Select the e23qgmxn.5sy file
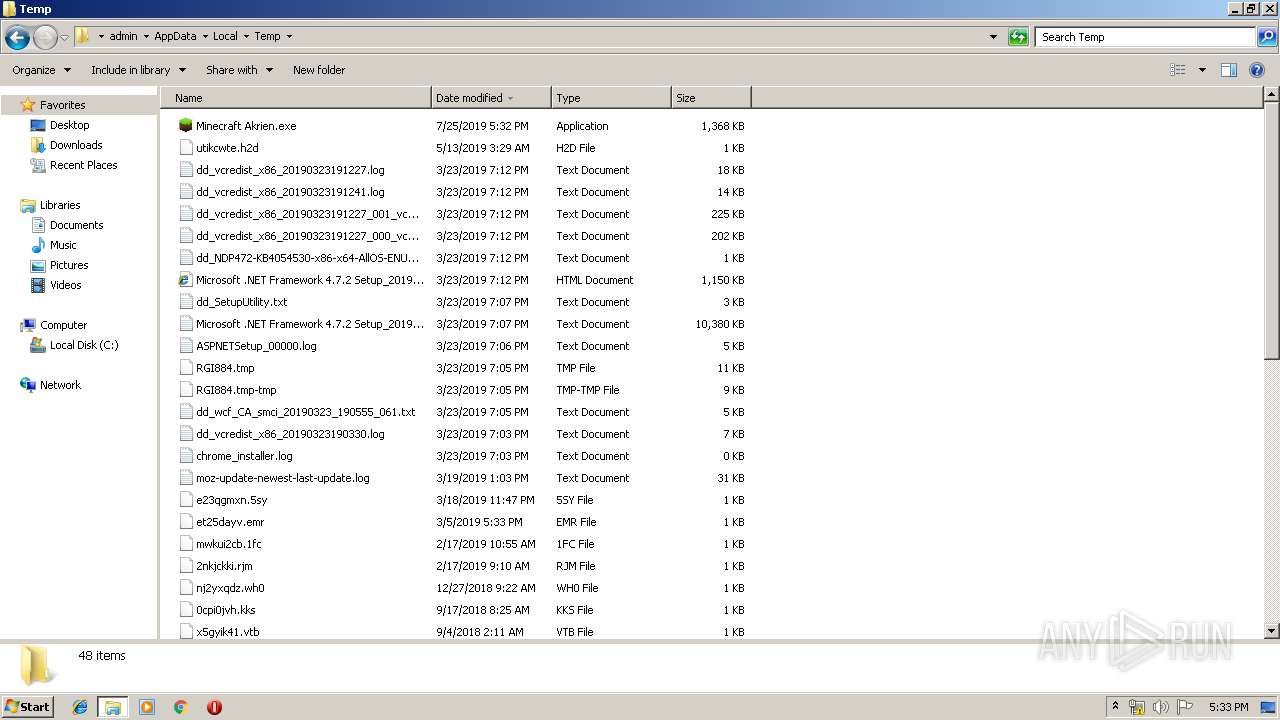The width and height of the screenshot is (1280, 720). pos(232,500)
